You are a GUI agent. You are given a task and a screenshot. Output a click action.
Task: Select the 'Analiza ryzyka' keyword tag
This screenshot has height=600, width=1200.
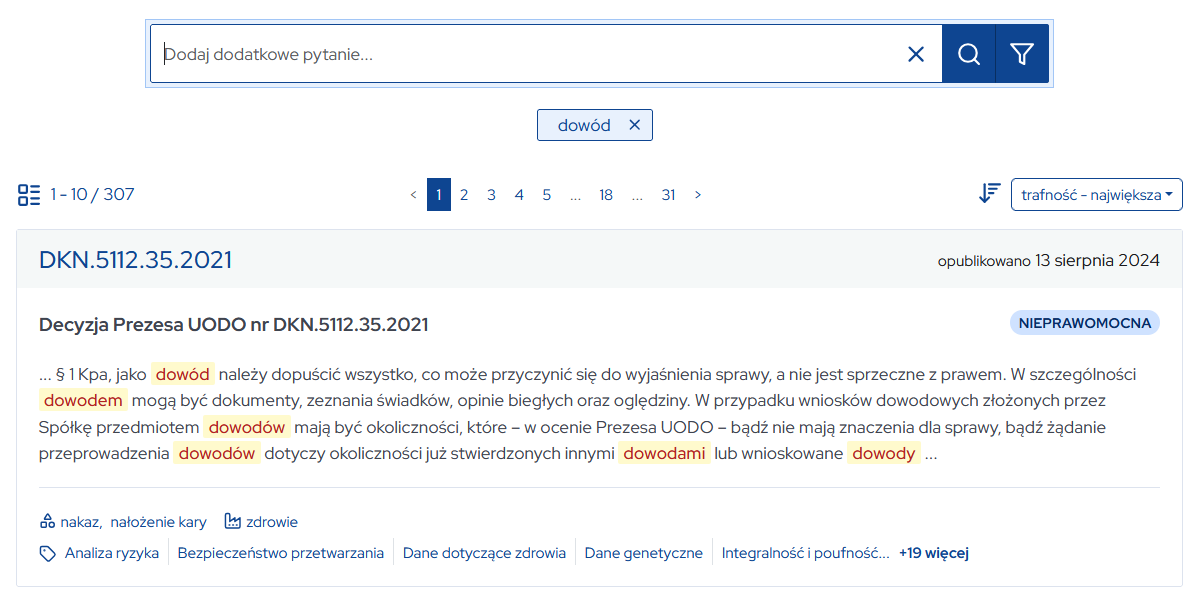112,553
